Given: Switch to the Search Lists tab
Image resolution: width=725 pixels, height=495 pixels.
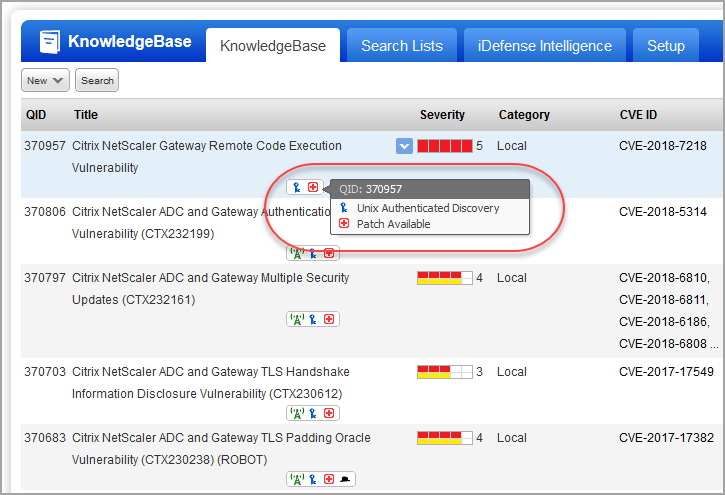Looking at the screenshot, I should (x=402, y=45).
